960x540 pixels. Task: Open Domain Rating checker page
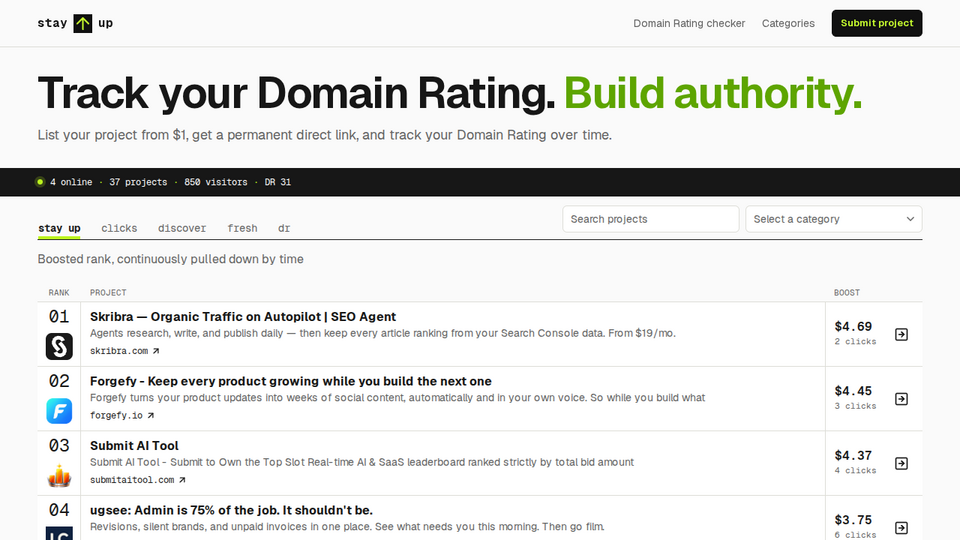pos(689,23)
